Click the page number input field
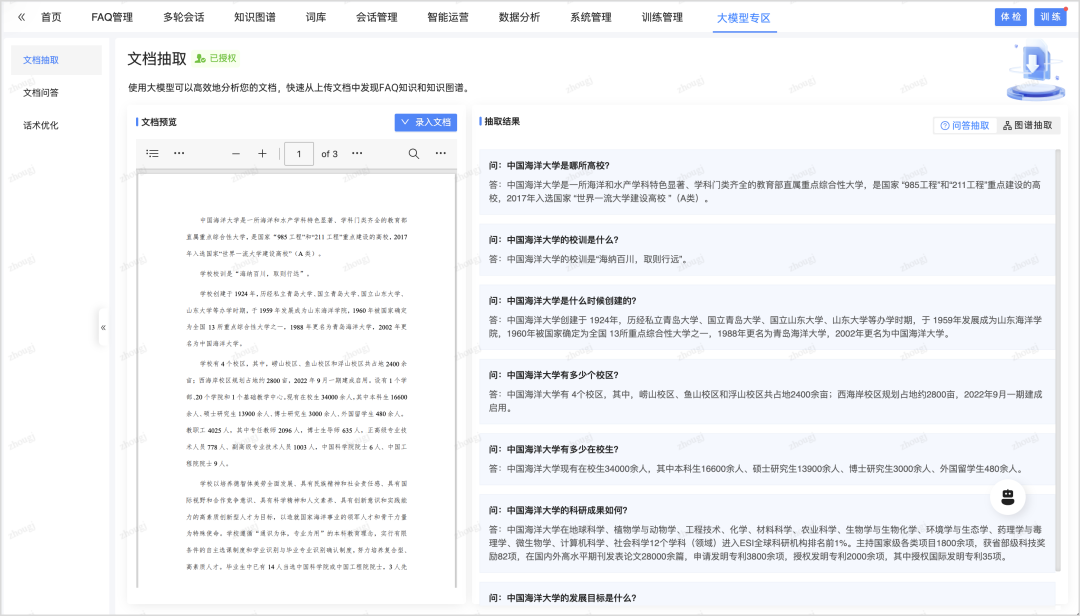This screenshot has width=1080, height=616. 297,154
